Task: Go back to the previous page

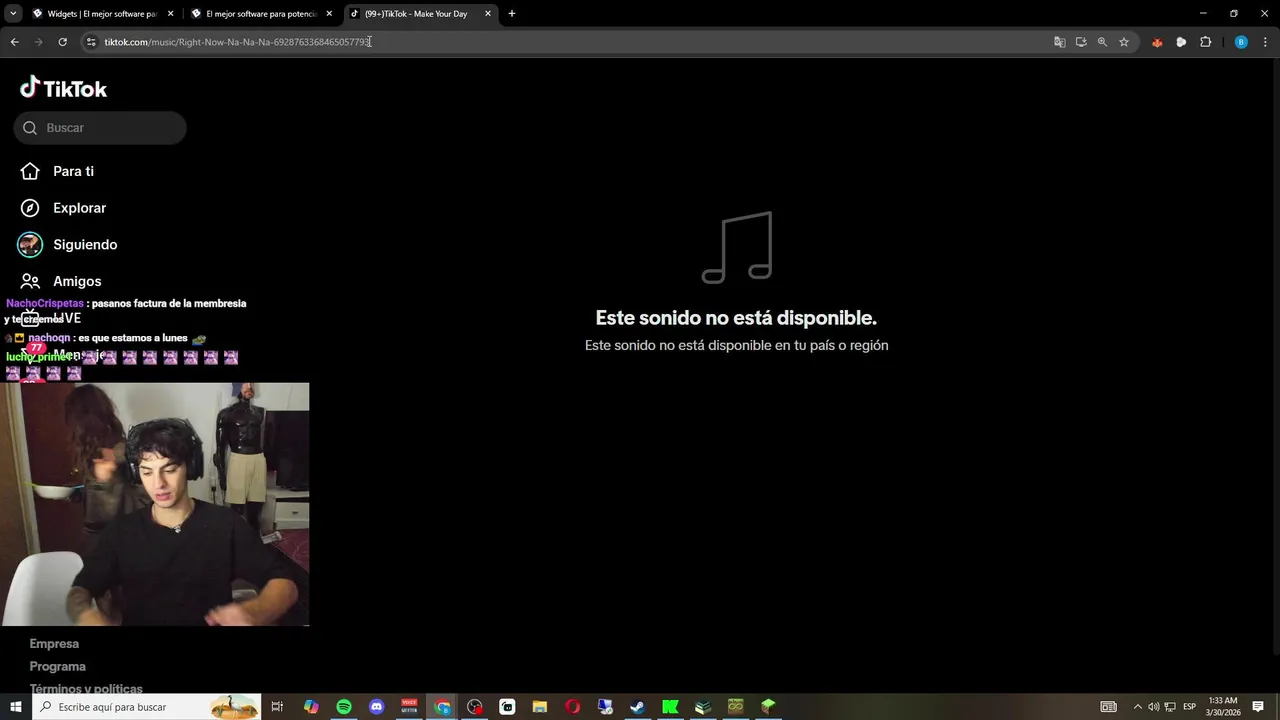Action: coord(14,42)
